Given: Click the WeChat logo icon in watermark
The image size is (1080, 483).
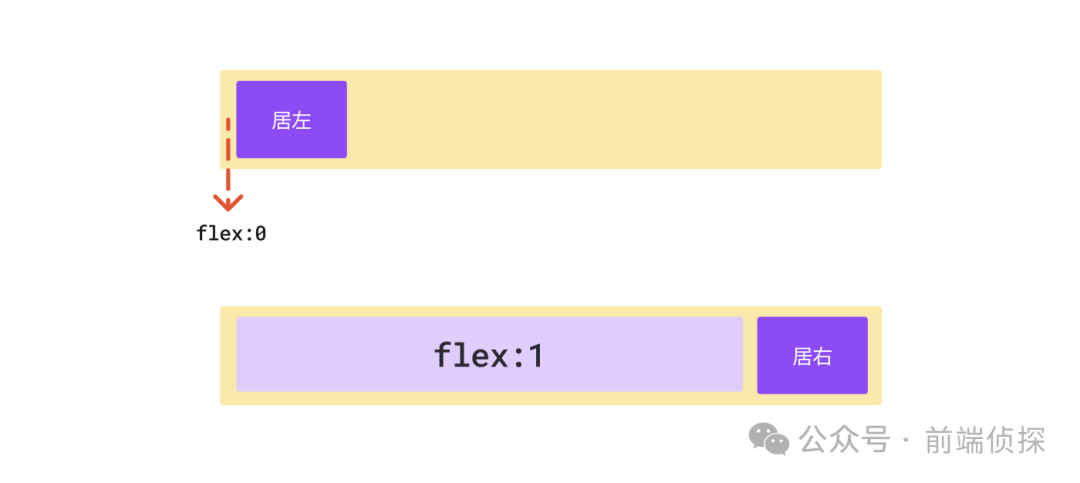Looking at the screenshot, I should click(769, 439).
